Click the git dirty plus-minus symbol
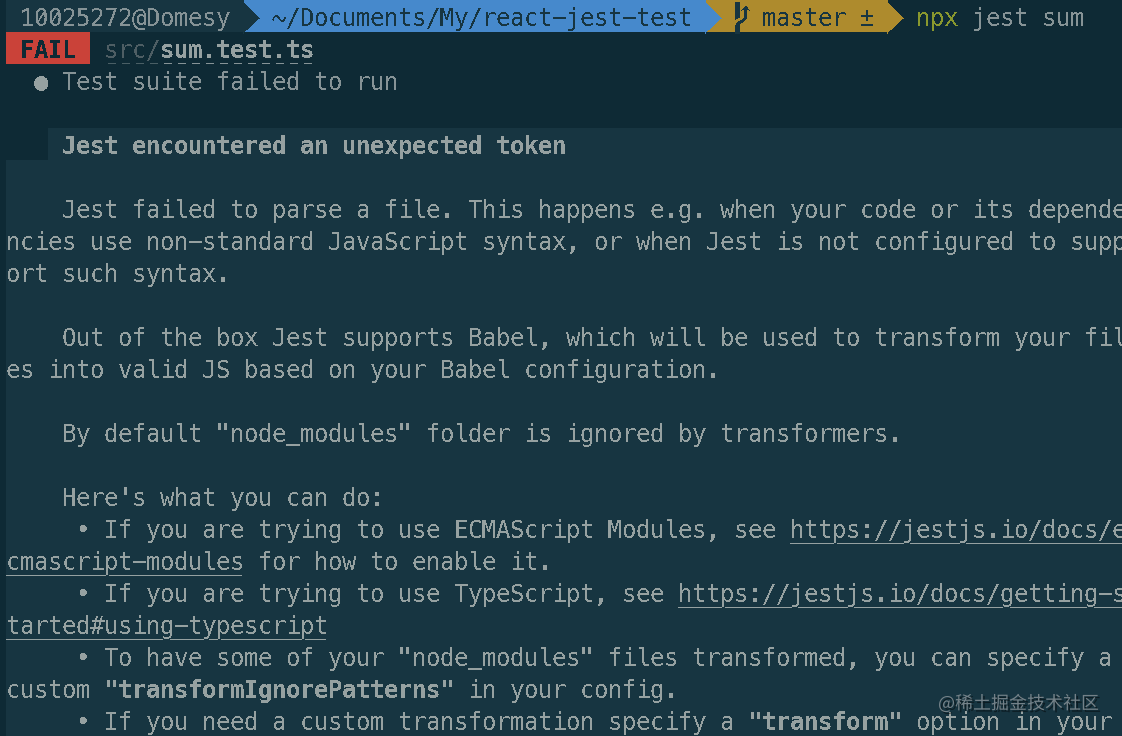The image size is (1122, 736). tap(867, 18)
